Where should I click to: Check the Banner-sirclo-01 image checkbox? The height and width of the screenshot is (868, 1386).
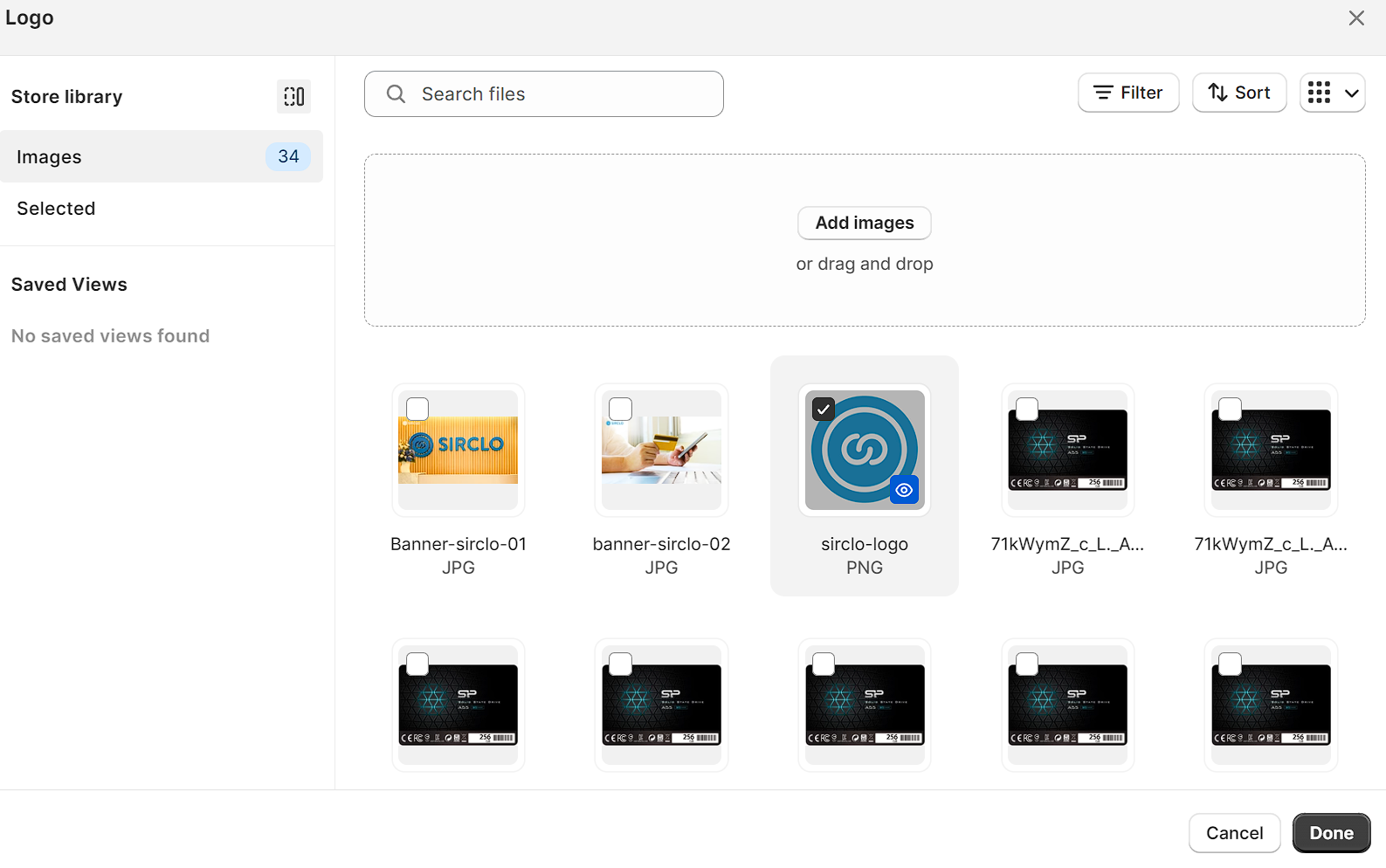[417, 409]
